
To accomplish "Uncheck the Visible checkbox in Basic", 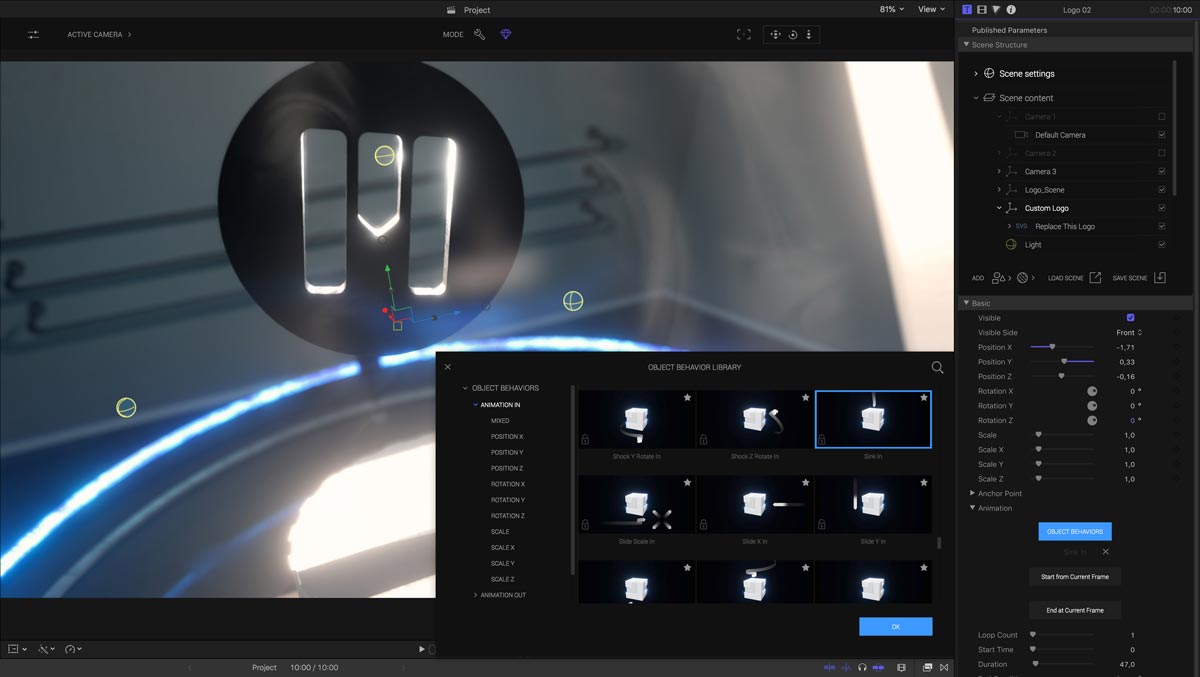I will [1131, 318].
